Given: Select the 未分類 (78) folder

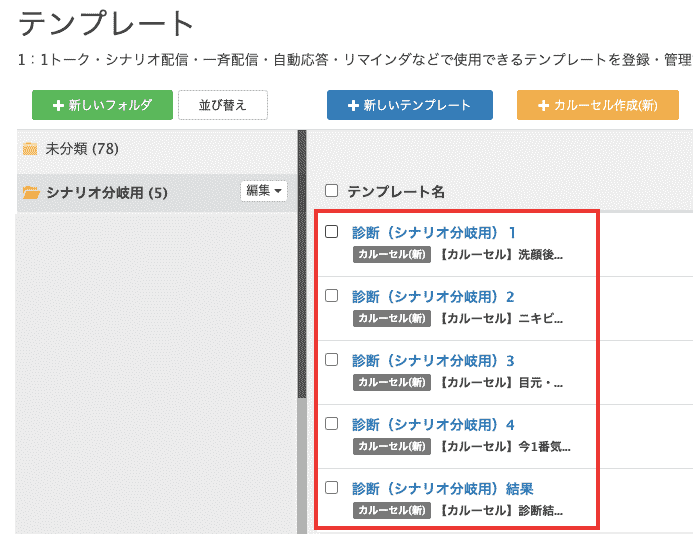Looking at the screenshot, I should [82, 150].
